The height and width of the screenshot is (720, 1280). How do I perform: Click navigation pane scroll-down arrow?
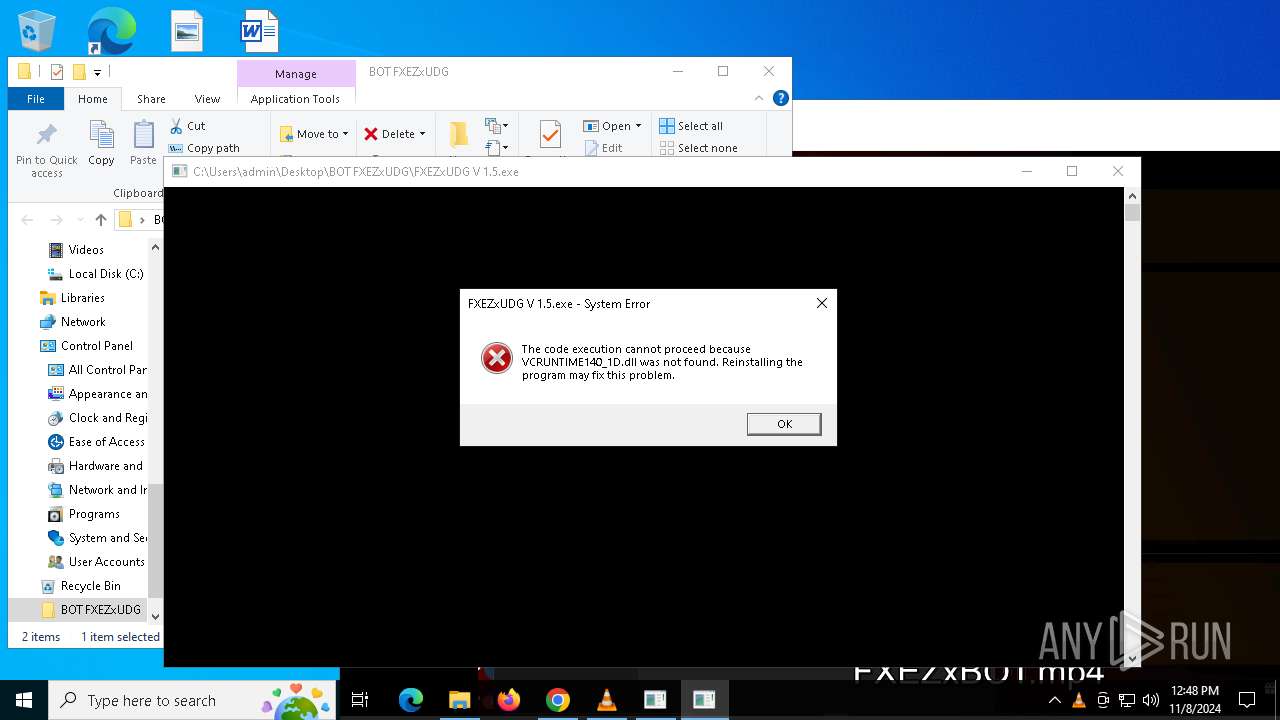(x=155, y=617)
